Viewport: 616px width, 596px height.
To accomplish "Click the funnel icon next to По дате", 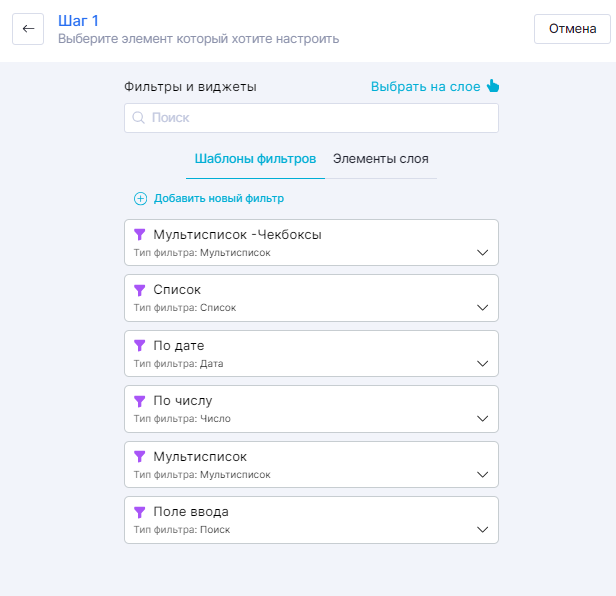I will [x=140, y=346].
